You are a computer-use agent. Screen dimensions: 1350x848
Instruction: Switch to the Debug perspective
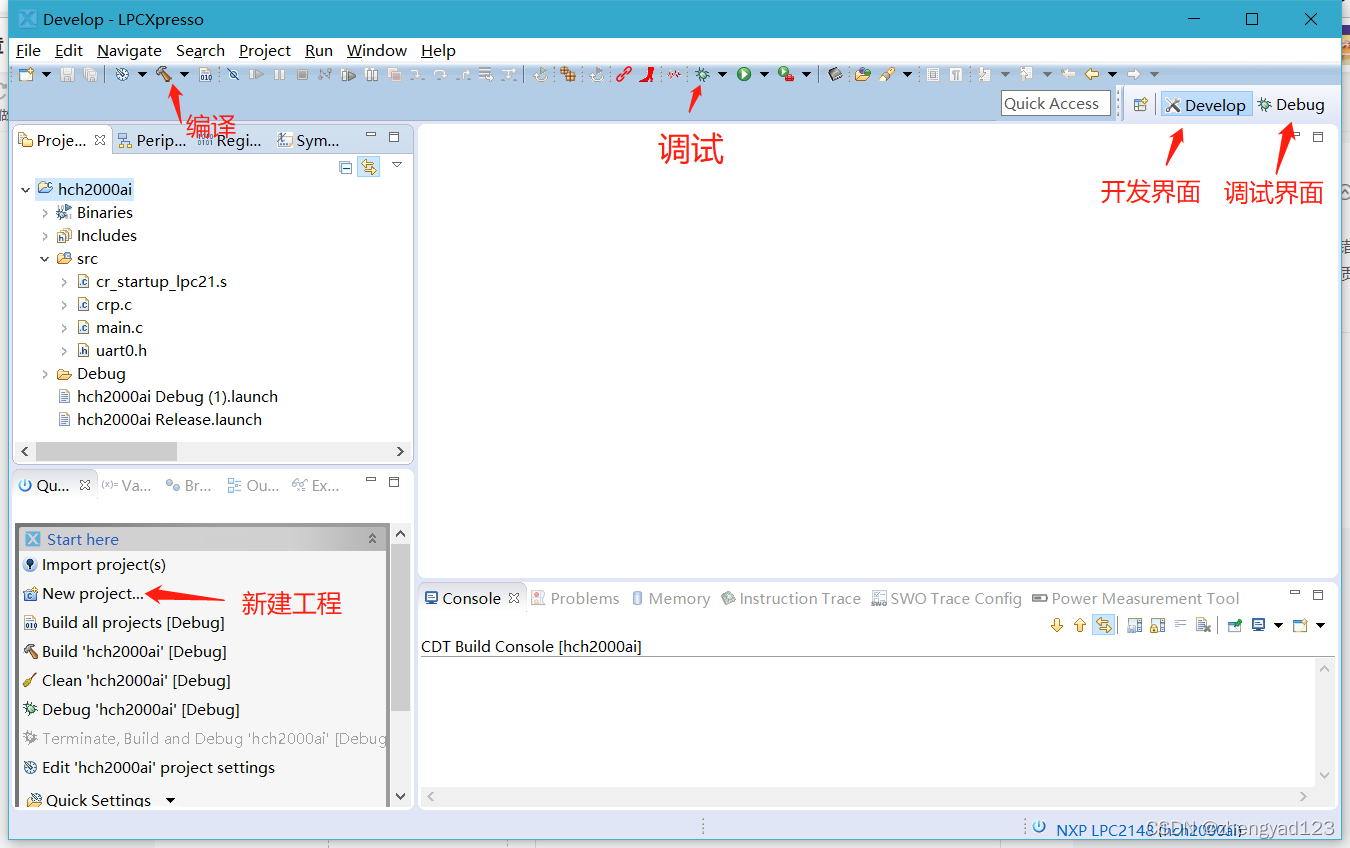click(1291, 105)
